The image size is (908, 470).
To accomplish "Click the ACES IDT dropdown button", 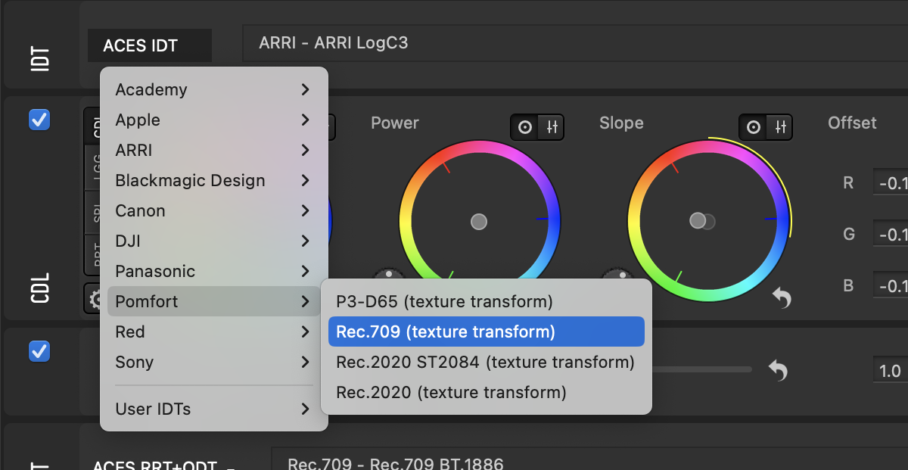I will click(149, 46).
